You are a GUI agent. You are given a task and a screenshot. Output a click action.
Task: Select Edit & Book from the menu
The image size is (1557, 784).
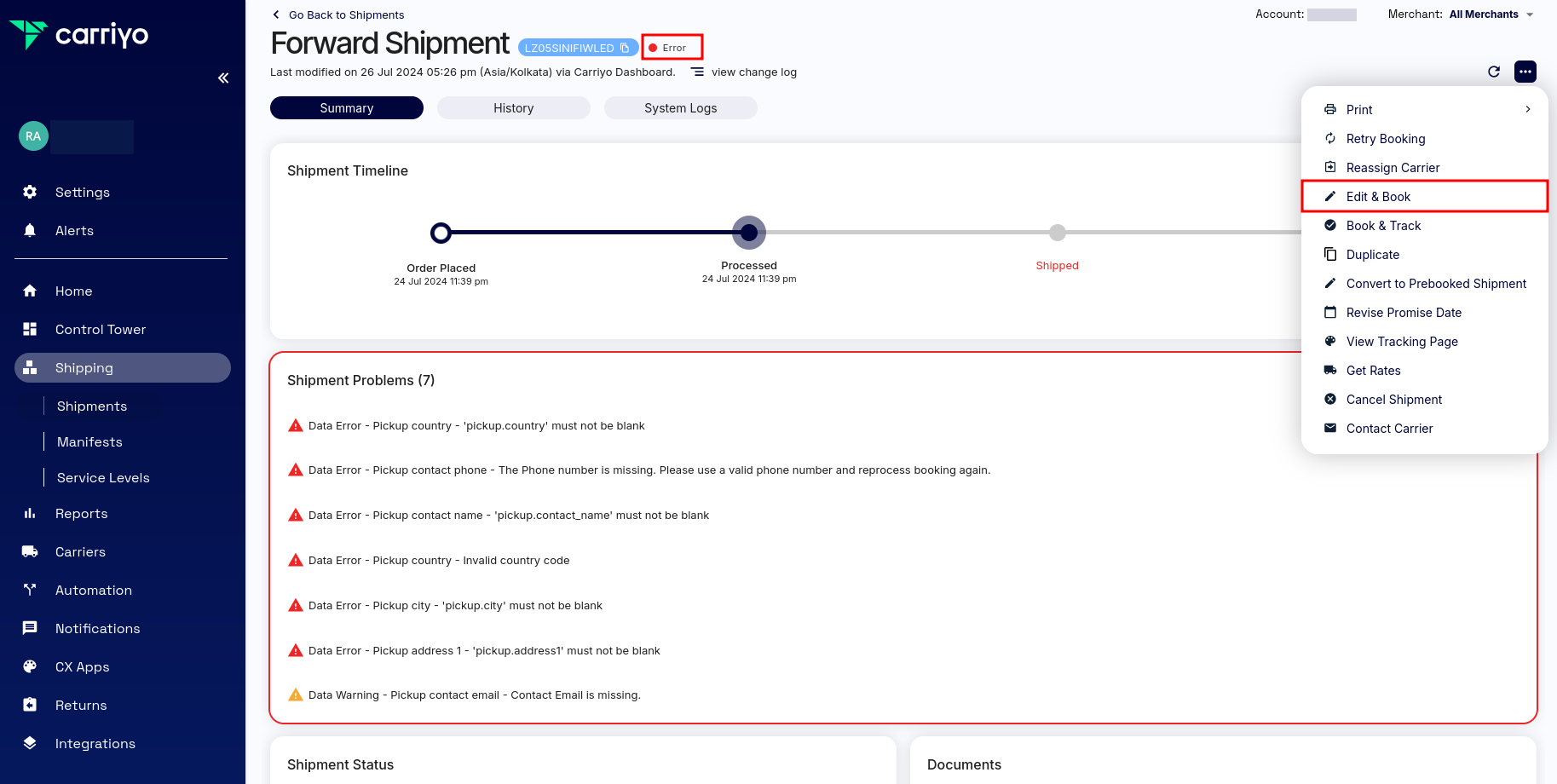[x=1378, y=197]
